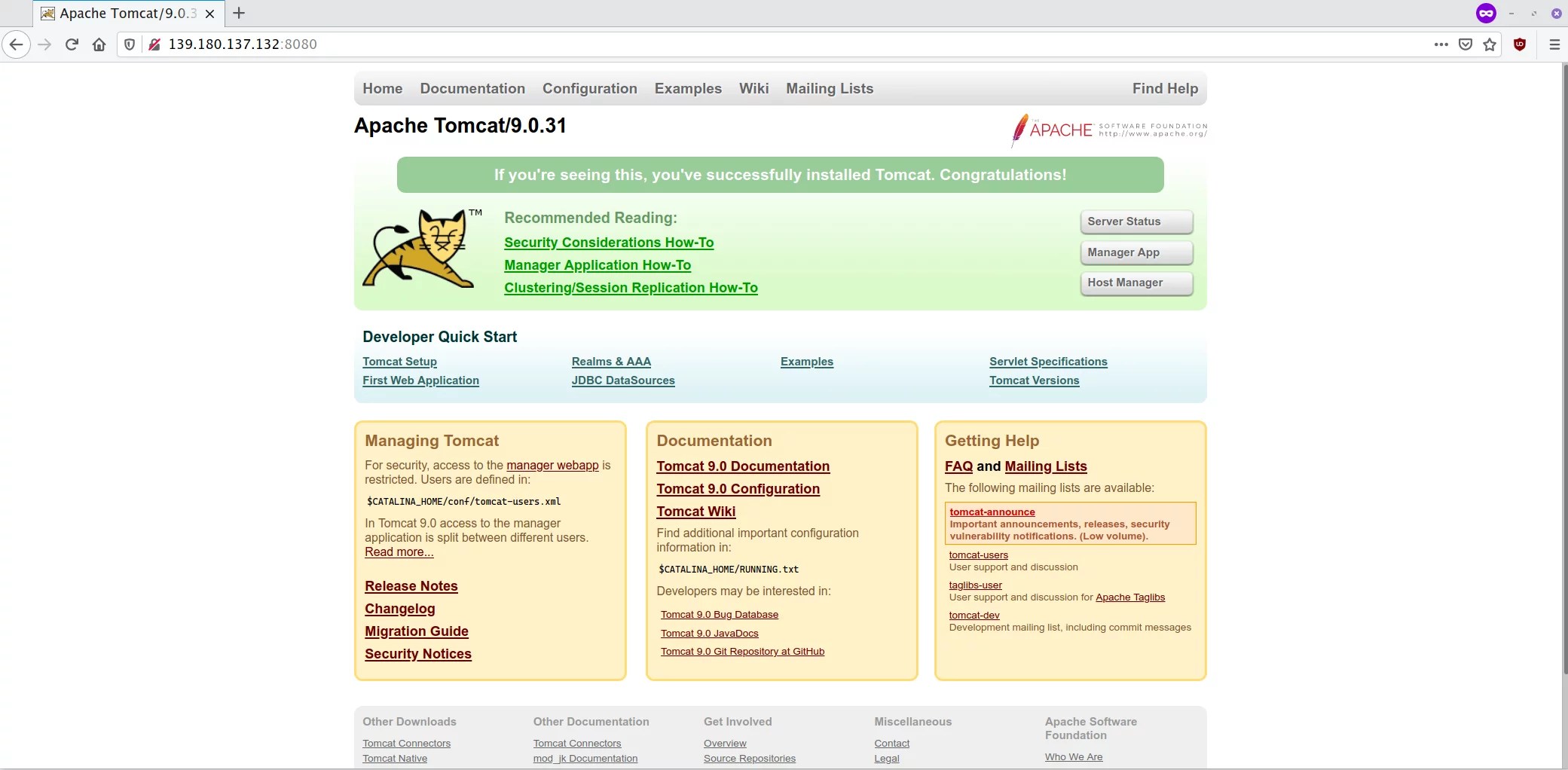Open Examples in the top navigation bar
This screenshot has width=1568, height=770.
coord(688,89)
